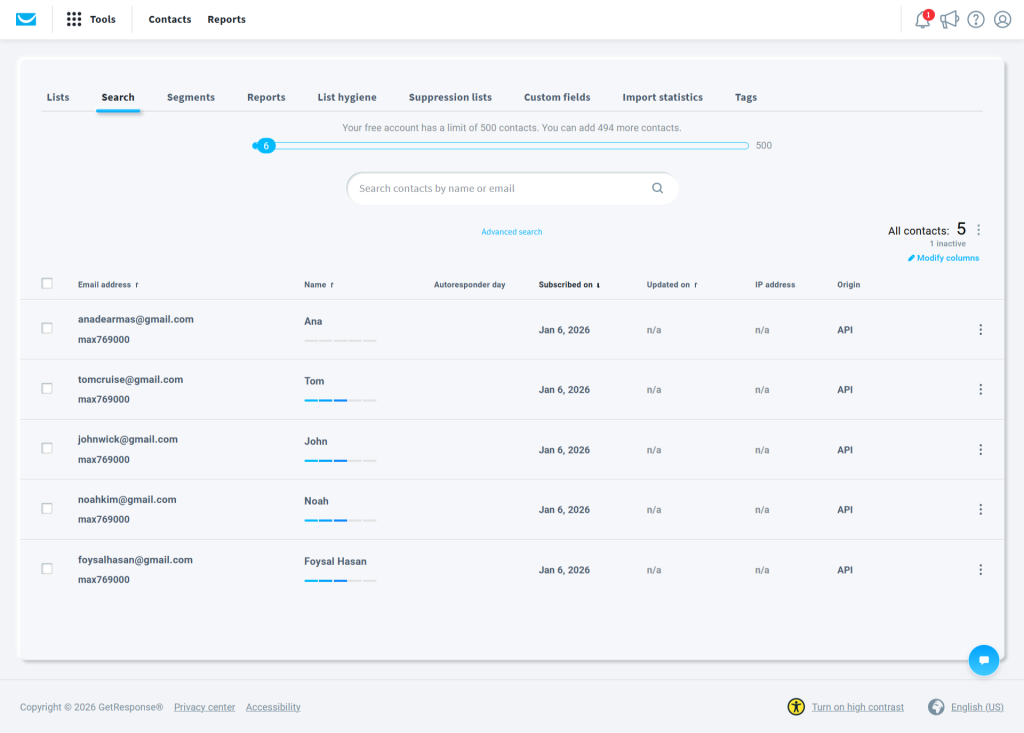Check the tomcruise@gmail.com row checkbox

(x=47, y=388)
